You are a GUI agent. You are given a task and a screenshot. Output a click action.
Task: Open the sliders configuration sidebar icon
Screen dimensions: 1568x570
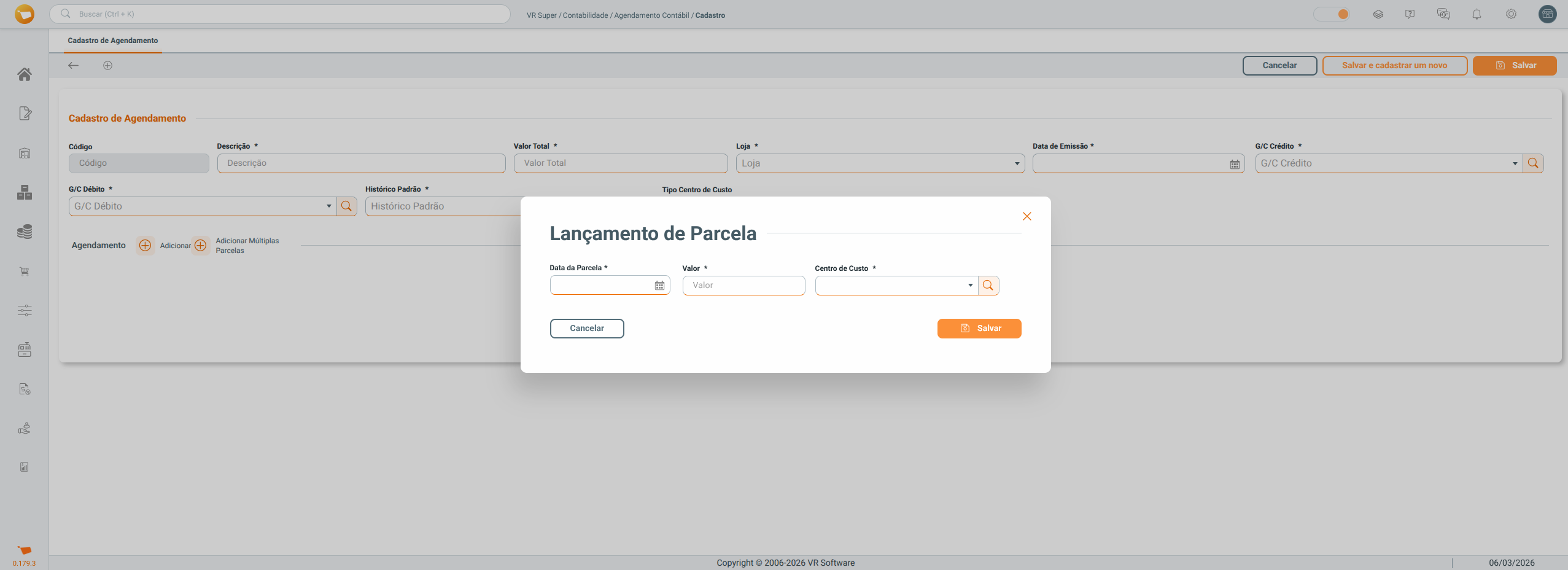tap(25, 311)
